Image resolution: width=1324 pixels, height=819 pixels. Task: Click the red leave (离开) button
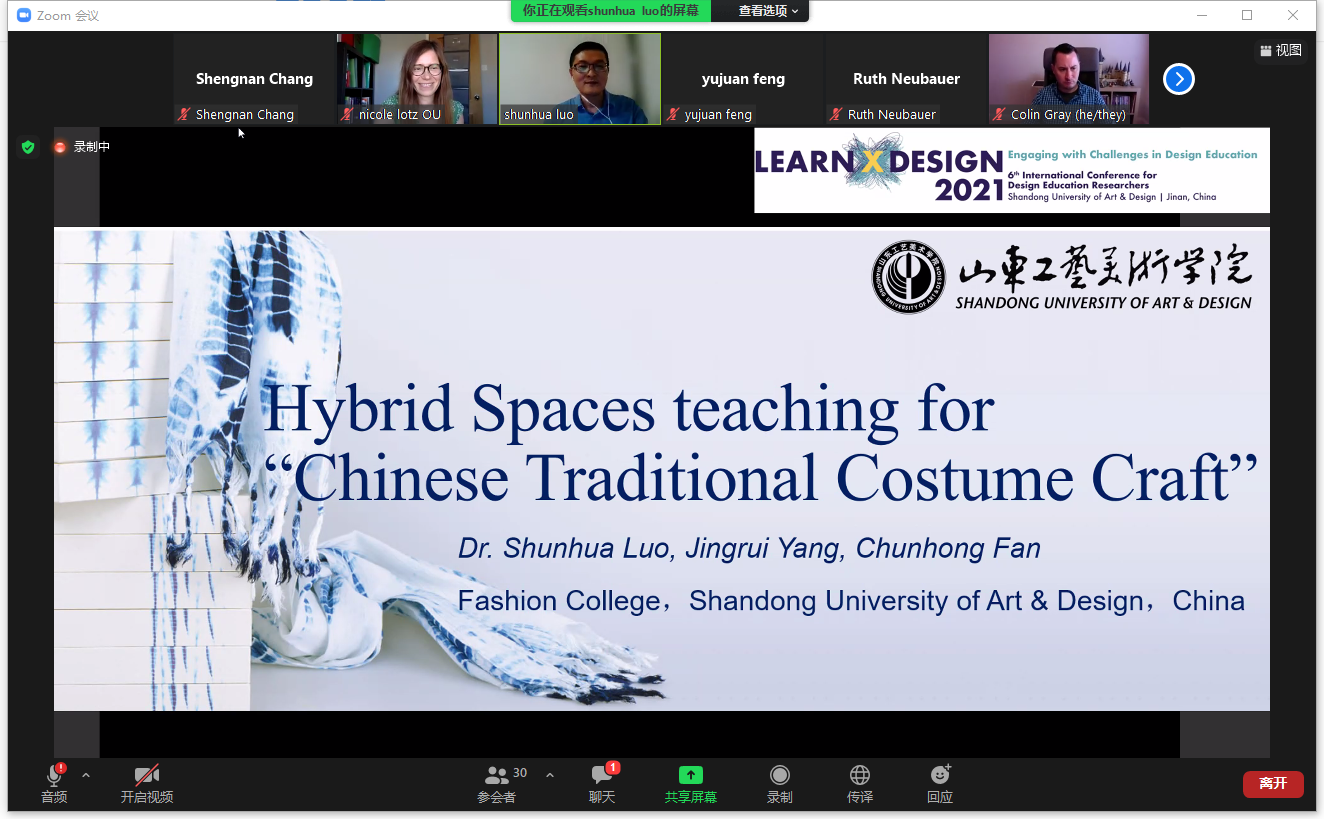1272,784
